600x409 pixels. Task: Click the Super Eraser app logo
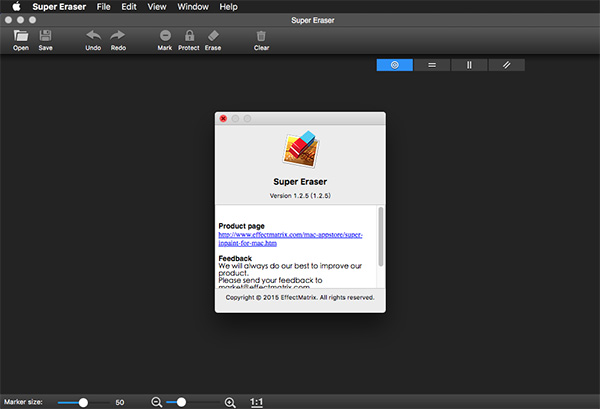(301, 150)
